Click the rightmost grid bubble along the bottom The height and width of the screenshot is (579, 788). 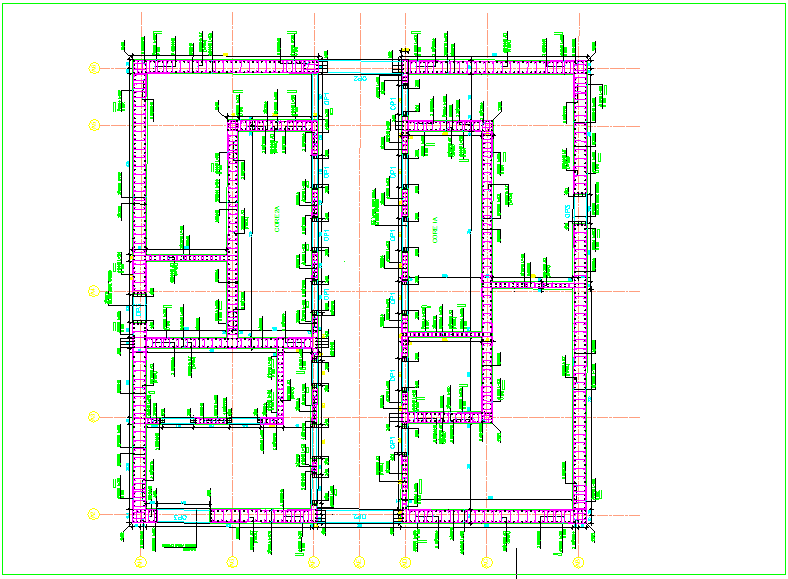577,562
